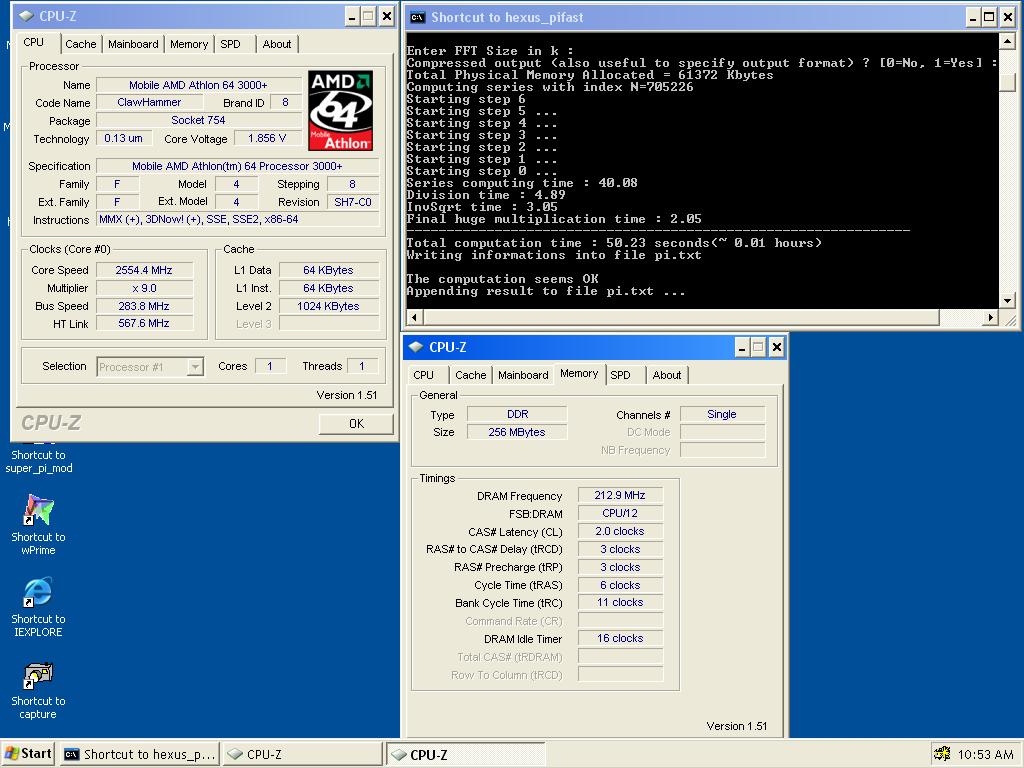Switch to Mainboard tab in upper CPU-Z
This screenshot has height=768, width=1024.
(x=133, y=44)
